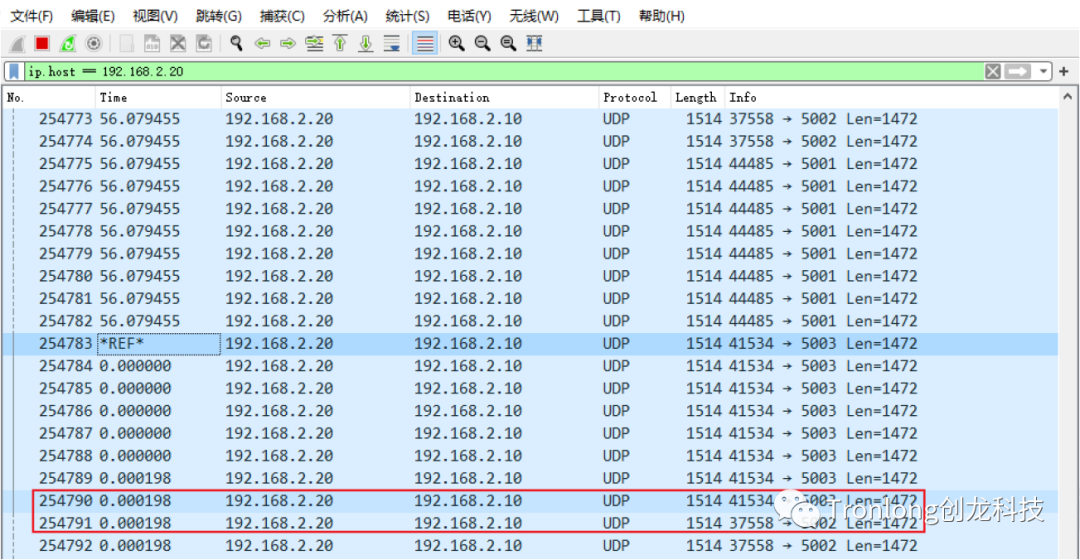Viewport: 1080px width, 560px height.
Task: Open the recent filters dropdown arrow
Action: [x=1043, y=72]
